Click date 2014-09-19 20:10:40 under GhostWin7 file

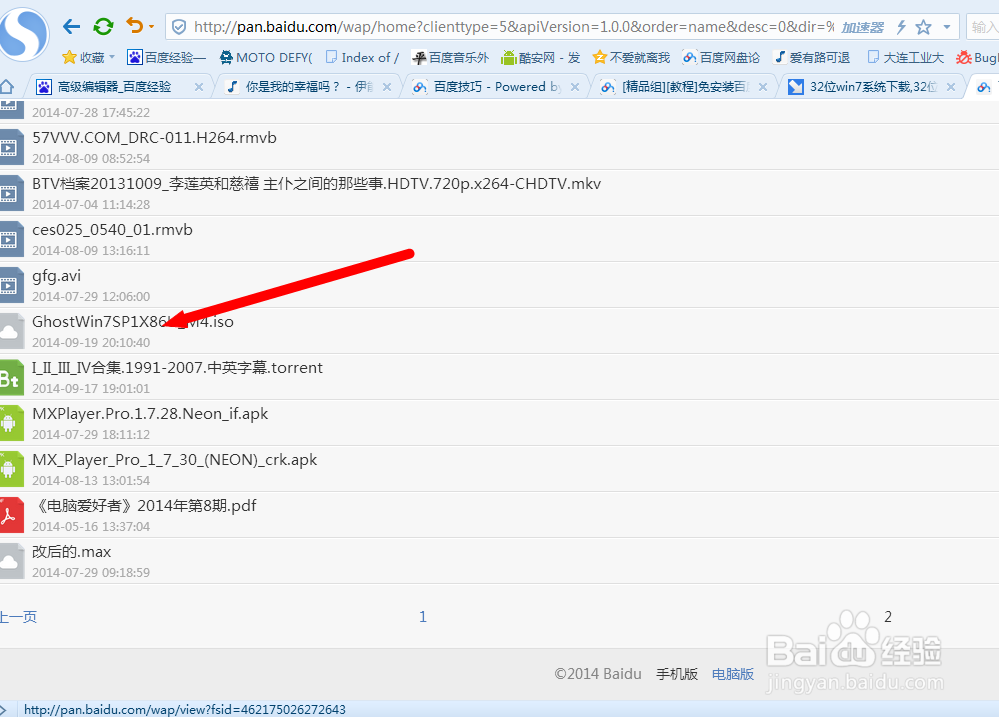coord(91,342)
